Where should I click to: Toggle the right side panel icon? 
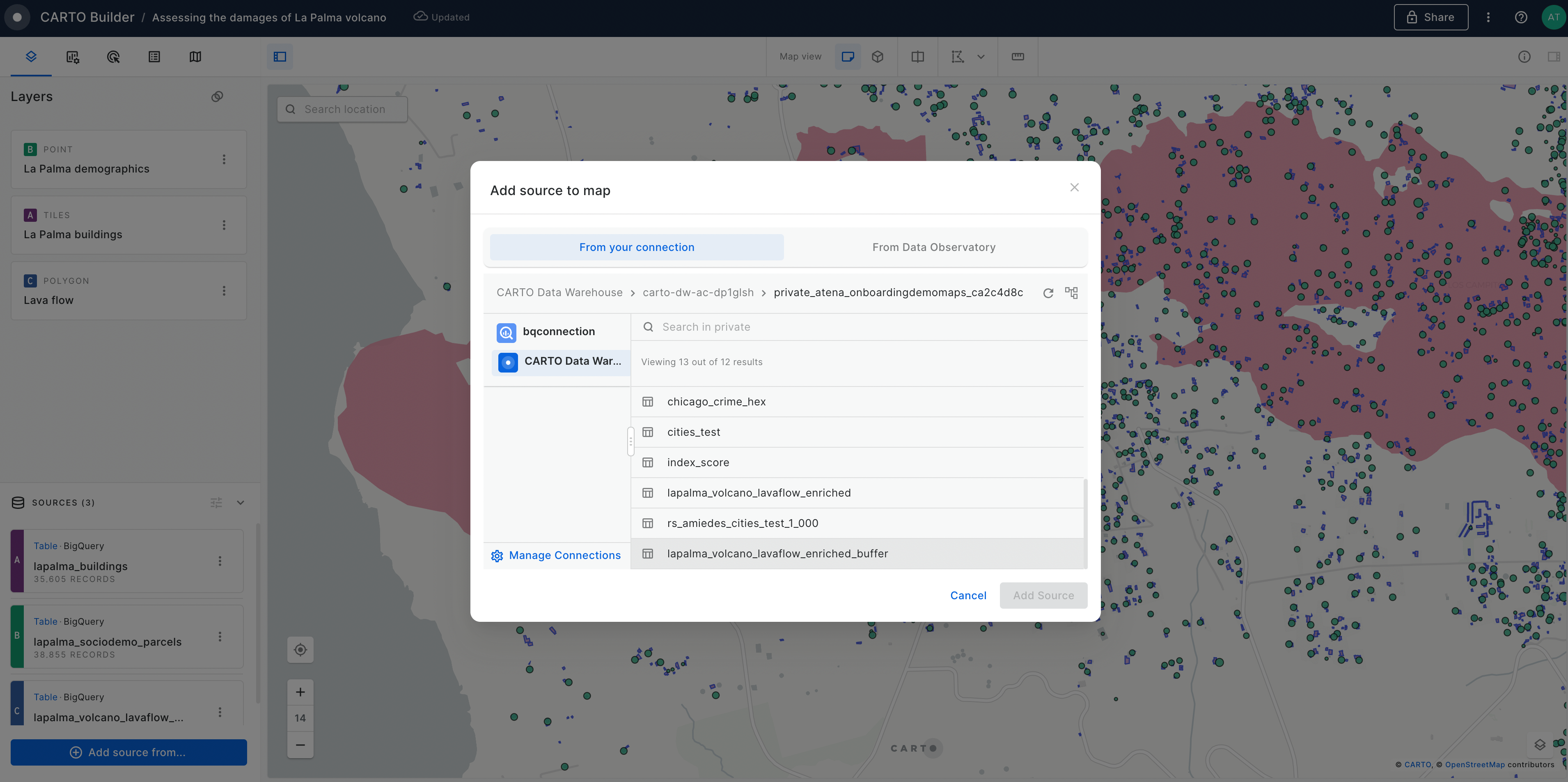click(1553, 57)
